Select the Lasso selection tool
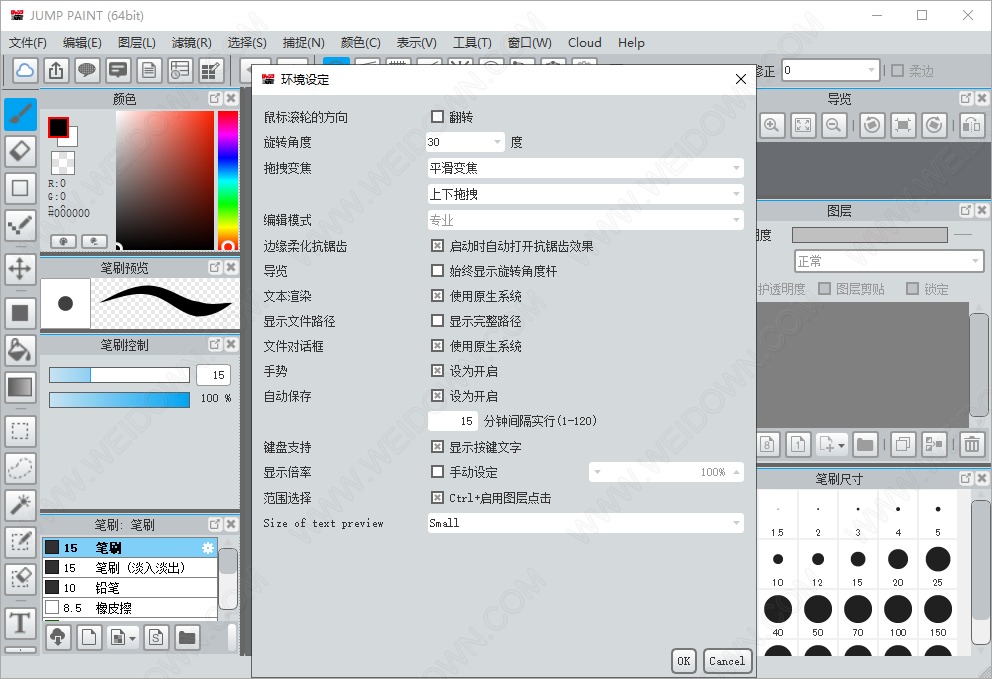The height and width of the screenshot is (679, 992). [x=20, y=468]
